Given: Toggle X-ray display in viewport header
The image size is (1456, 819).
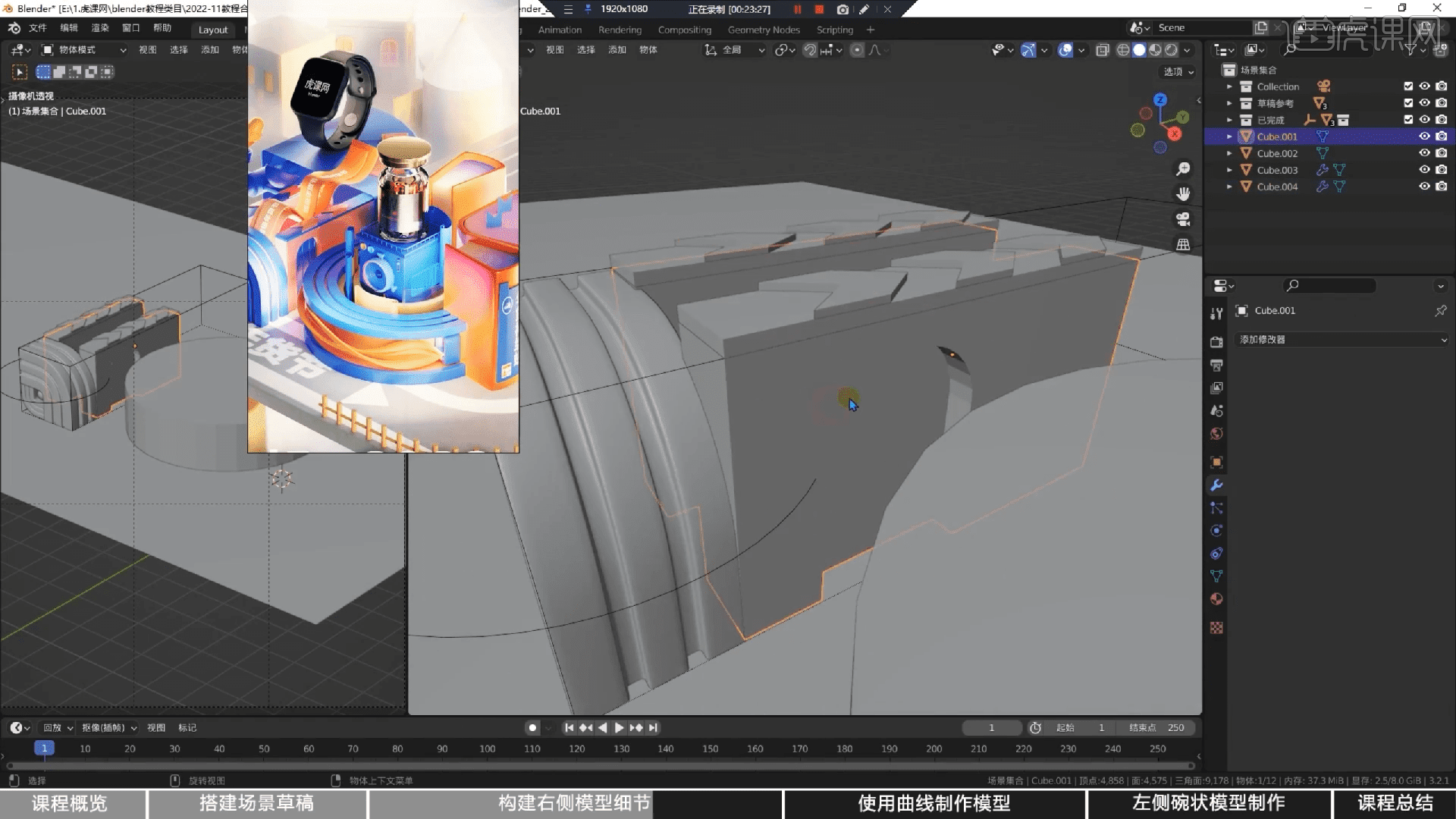Looking at the screenshot, I should pos(1102,50).
